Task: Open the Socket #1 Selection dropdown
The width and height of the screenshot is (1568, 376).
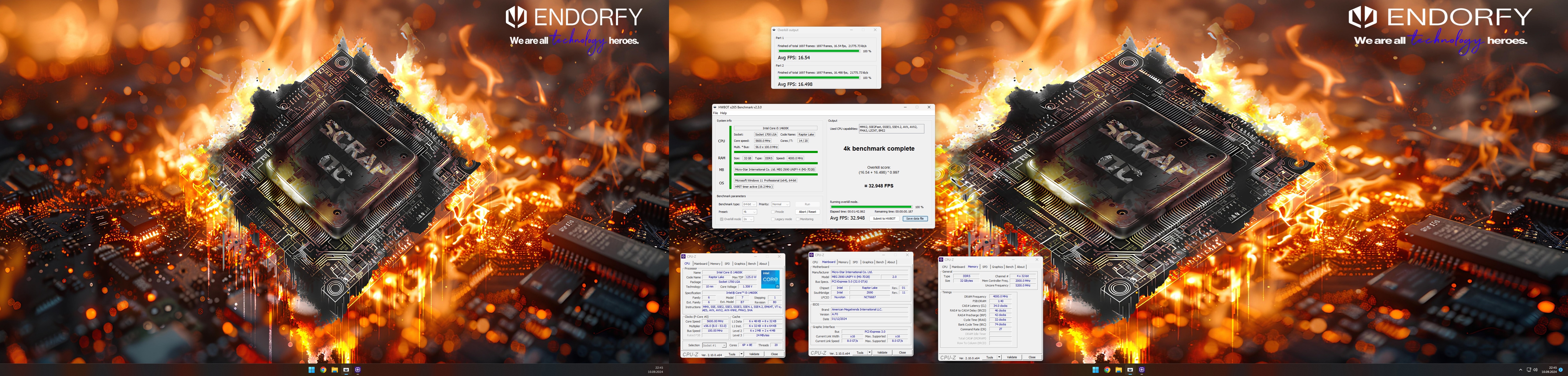Action: 714,345
